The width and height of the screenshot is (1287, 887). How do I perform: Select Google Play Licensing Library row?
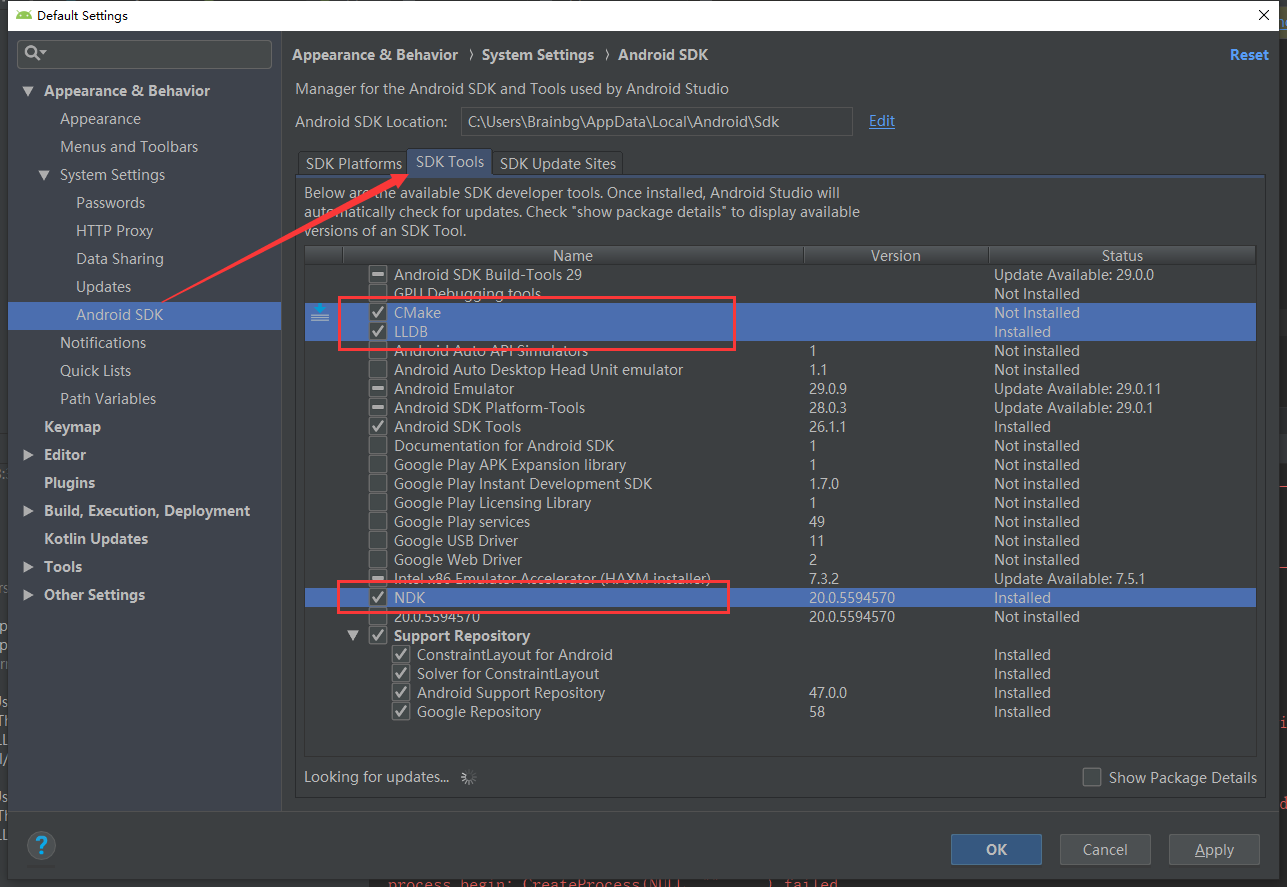[x=780, y=503]
